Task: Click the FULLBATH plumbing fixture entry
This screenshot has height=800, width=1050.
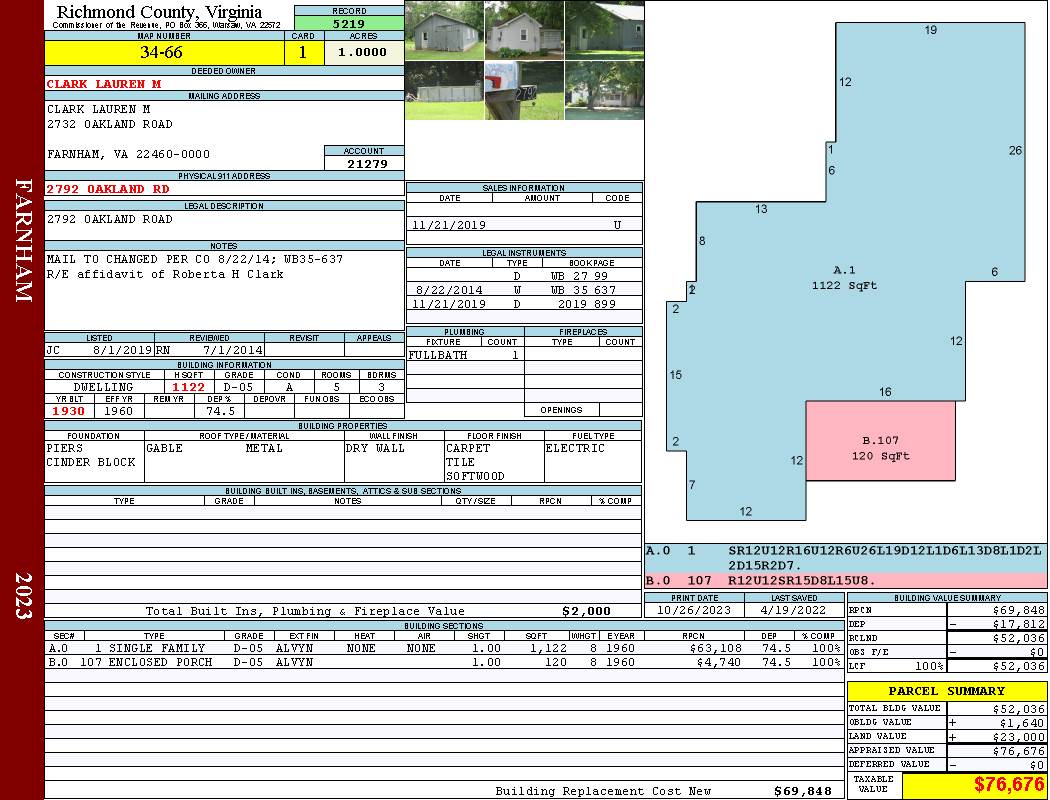Action: 438,355
